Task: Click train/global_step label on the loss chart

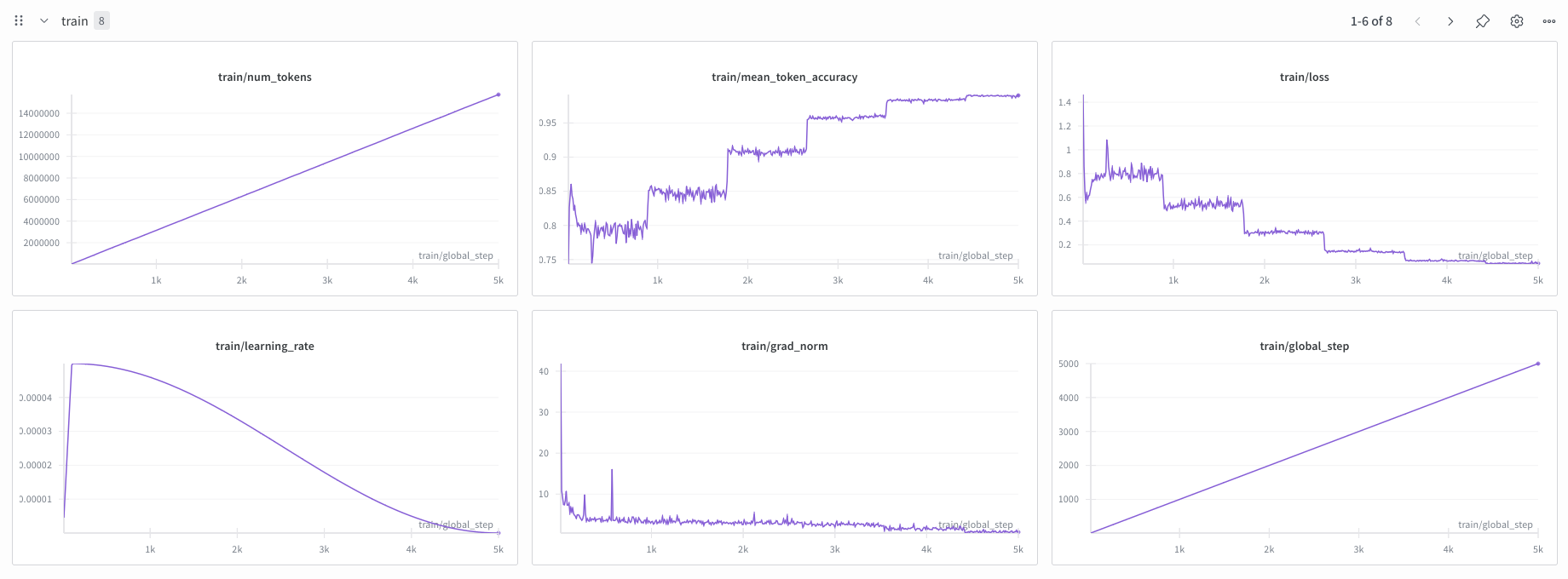Action: (1495, 255)
